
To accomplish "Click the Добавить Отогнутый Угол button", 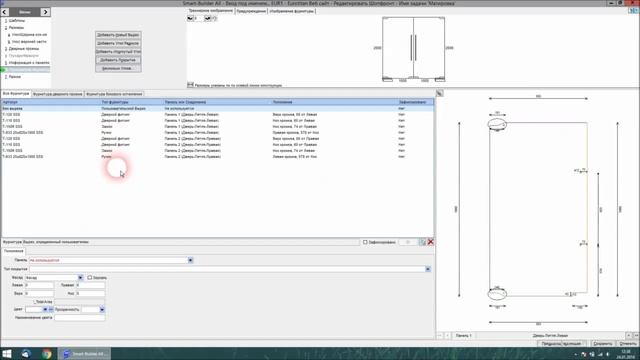I will [118, 52].
